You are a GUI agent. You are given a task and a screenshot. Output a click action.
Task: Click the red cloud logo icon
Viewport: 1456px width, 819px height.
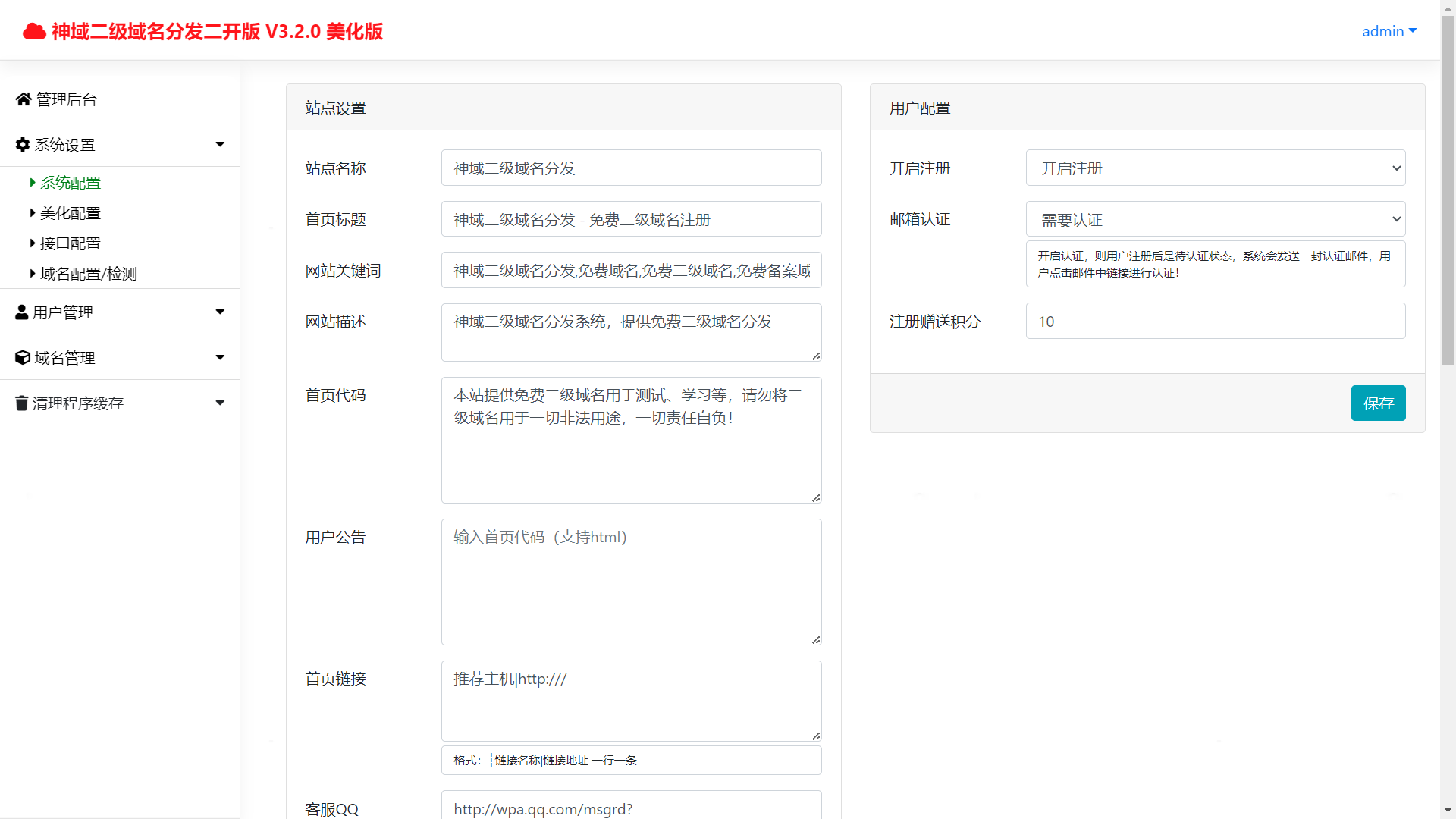[x=34, y=31]
